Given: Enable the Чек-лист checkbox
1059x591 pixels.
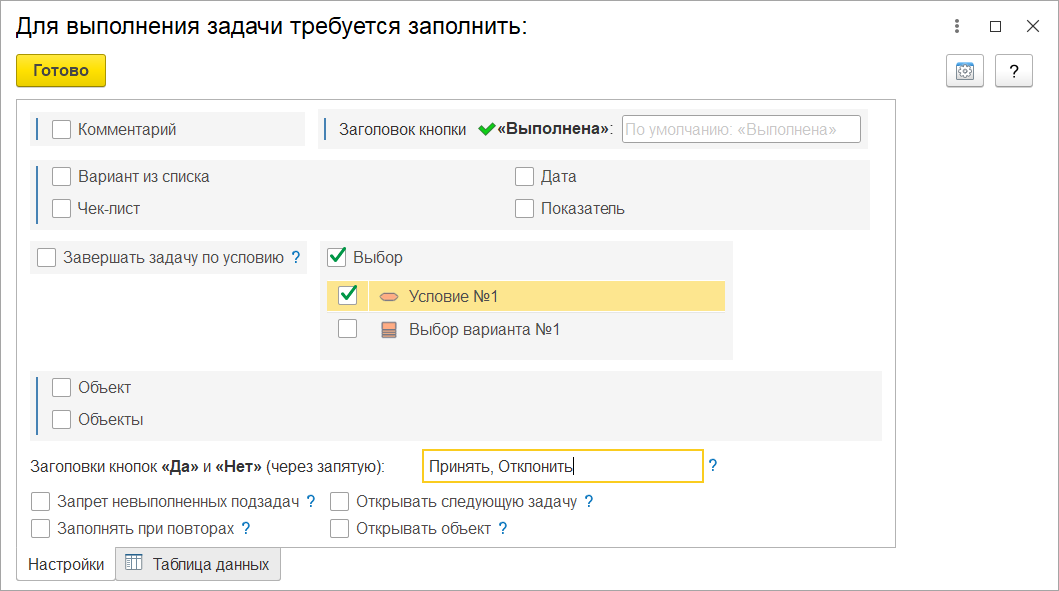Looking at the screenshot, I should tap(61, 208).
